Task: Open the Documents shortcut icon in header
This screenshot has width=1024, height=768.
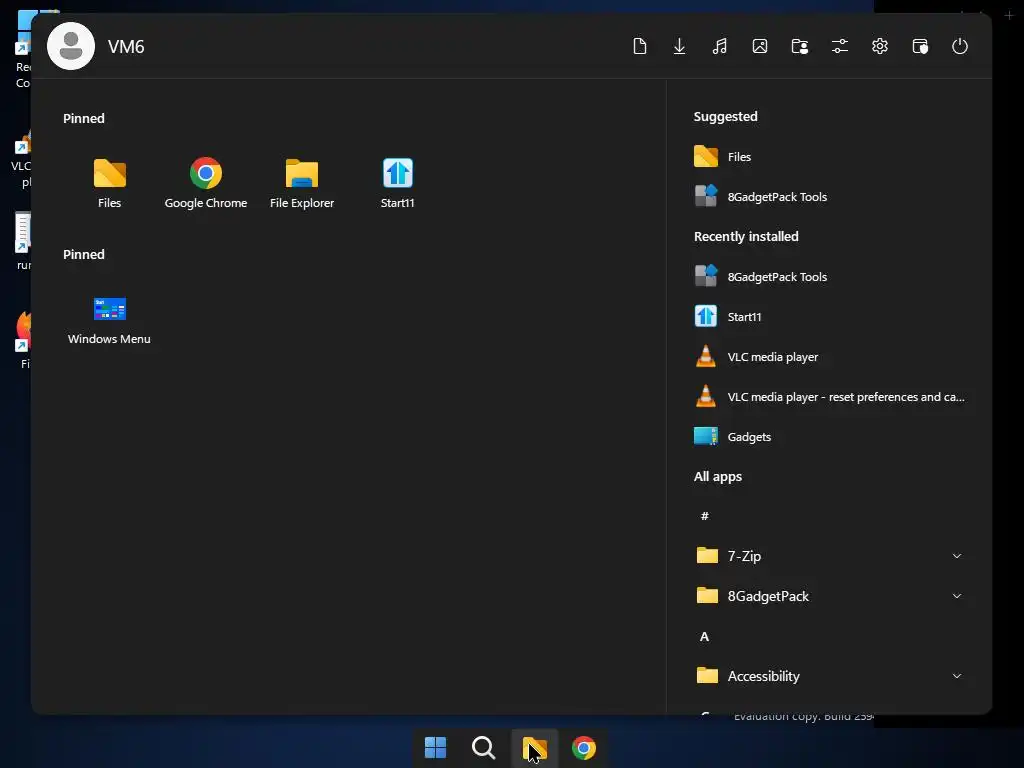Action: pos(639,46)
